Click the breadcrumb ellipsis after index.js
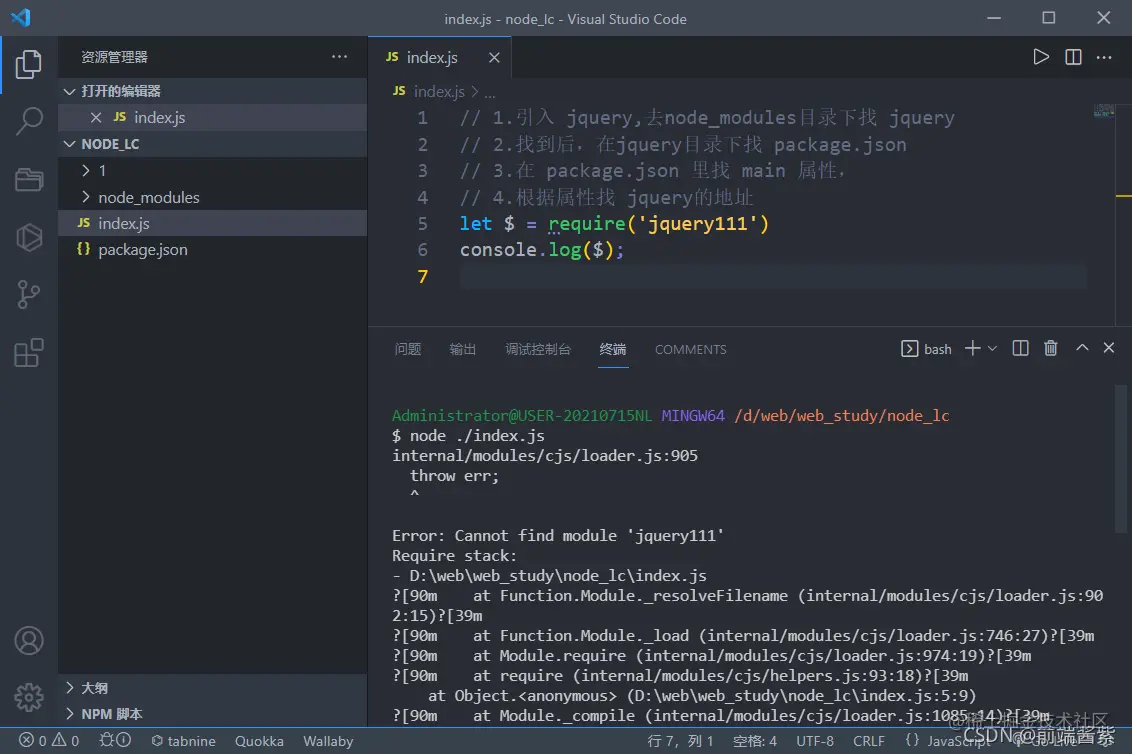The height and width of the screenshot is (754, 1132). click(490, 92)
